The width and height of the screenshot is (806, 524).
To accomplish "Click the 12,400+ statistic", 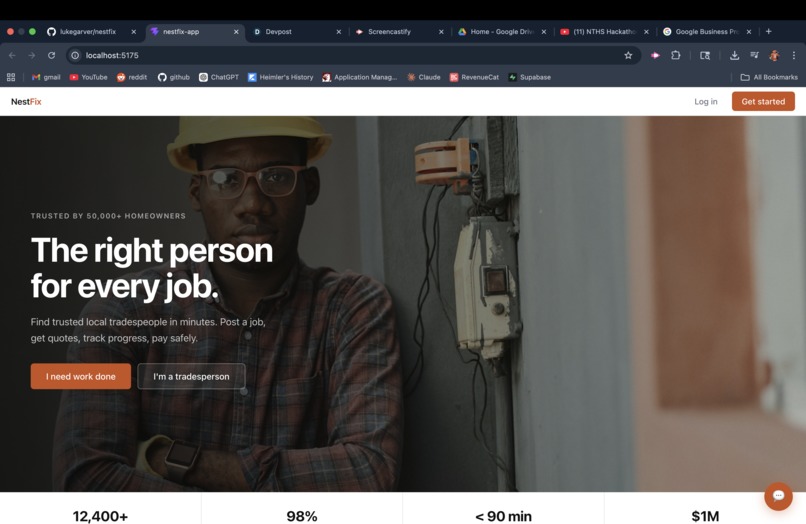I will [x=100, y=516].
